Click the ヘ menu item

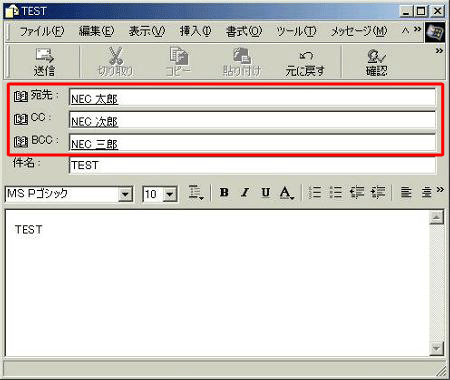[x=405, y=31]
